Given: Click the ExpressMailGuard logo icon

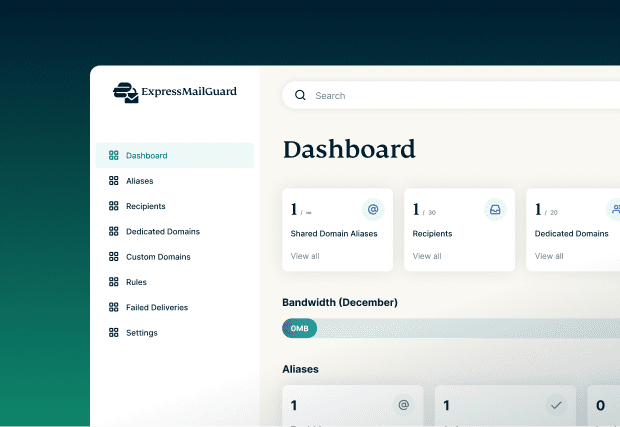Looking at the screenshot, I should tap(126, 92).
